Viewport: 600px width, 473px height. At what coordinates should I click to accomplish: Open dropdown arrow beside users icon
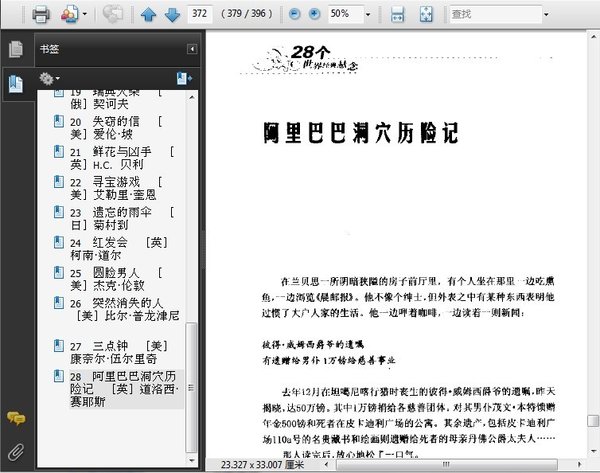(x=85, y=15)
